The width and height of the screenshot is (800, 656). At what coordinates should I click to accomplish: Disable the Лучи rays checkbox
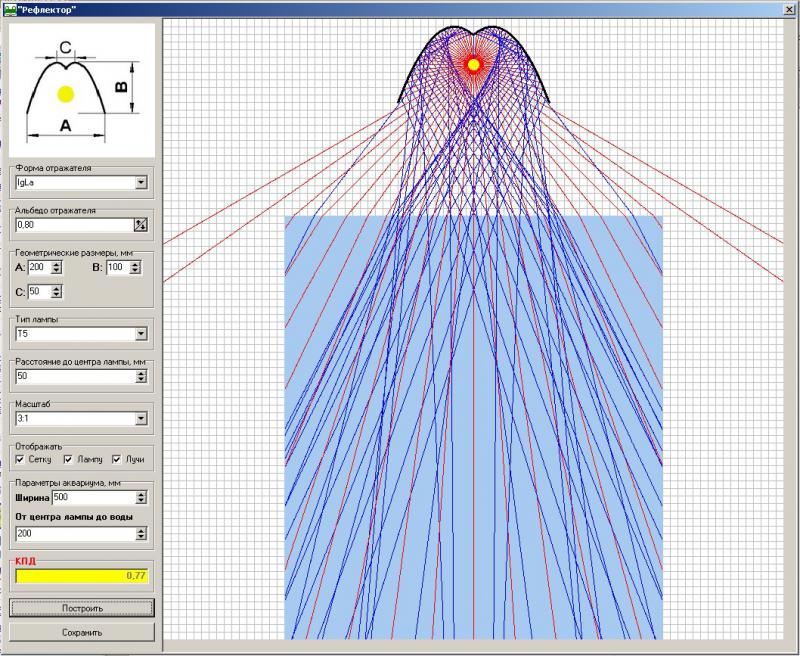tap(117, 459)
